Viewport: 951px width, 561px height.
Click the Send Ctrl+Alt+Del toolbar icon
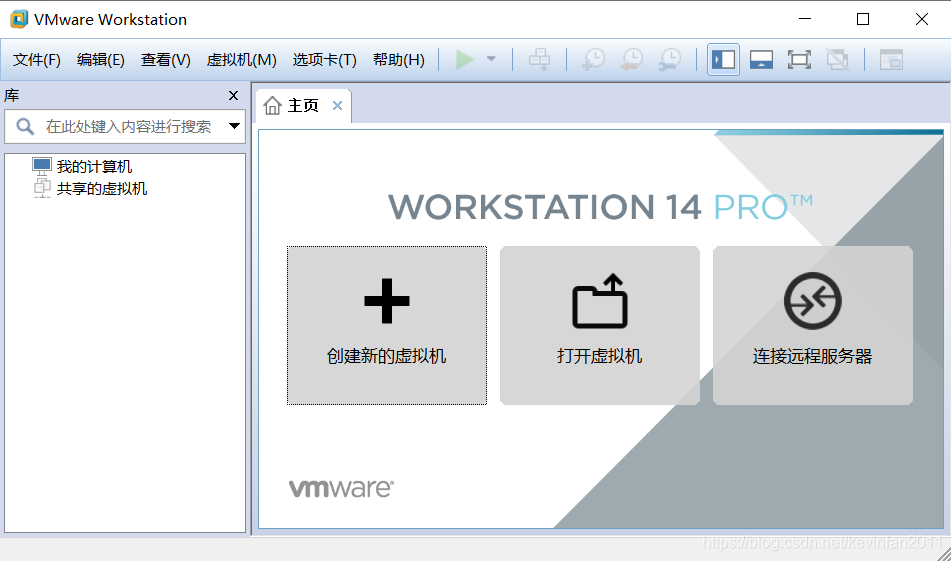(x=539, y=59)
